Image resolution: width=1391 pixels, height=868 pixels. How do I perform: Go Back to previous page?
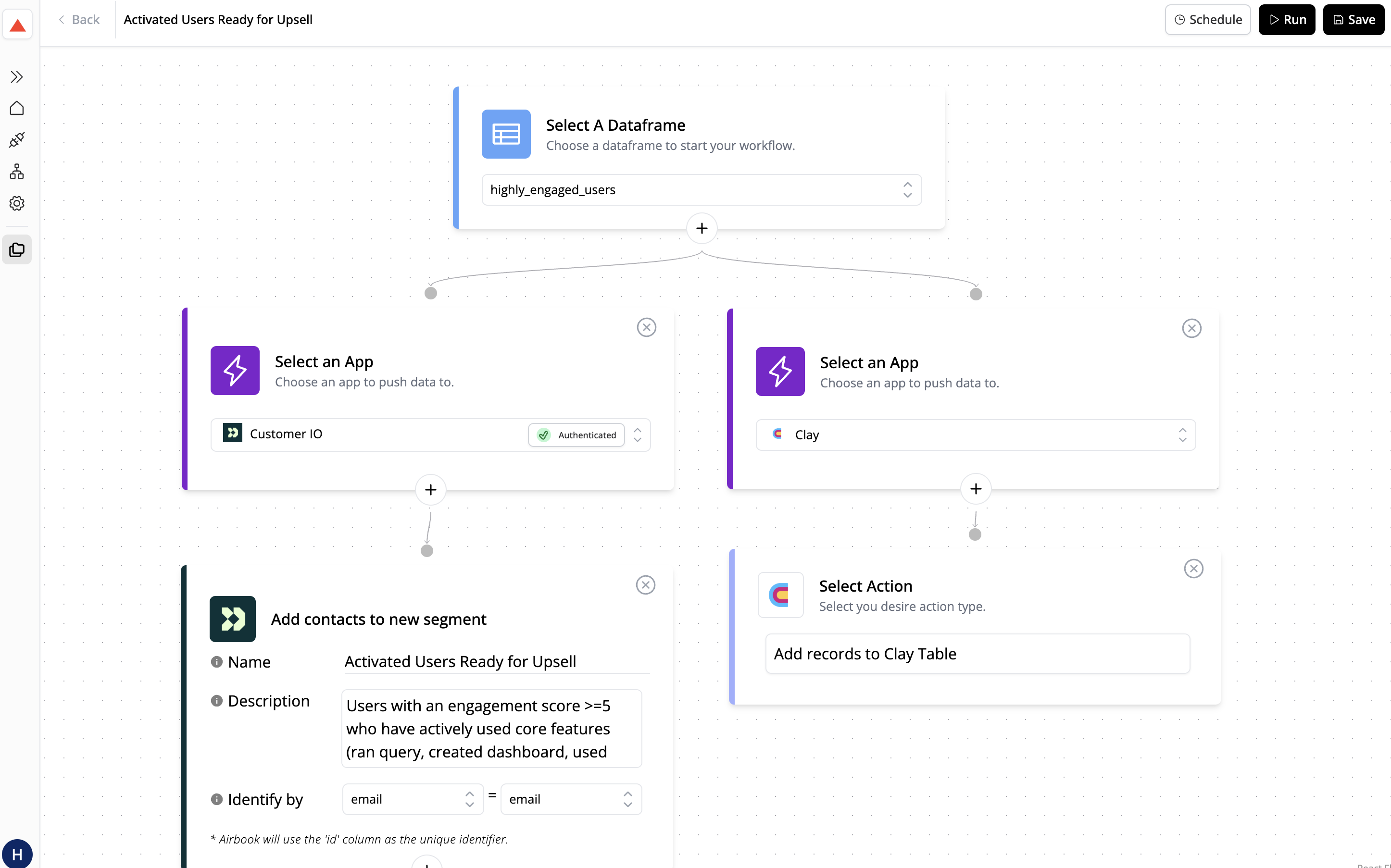79,20
